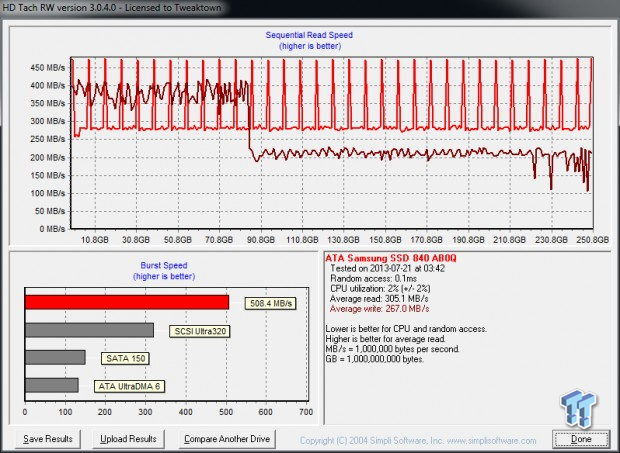Screen dimensions: 620x453
Task: Click the gray SATA 150 bar
Action: pyautogui.click(x=55, y=357)
